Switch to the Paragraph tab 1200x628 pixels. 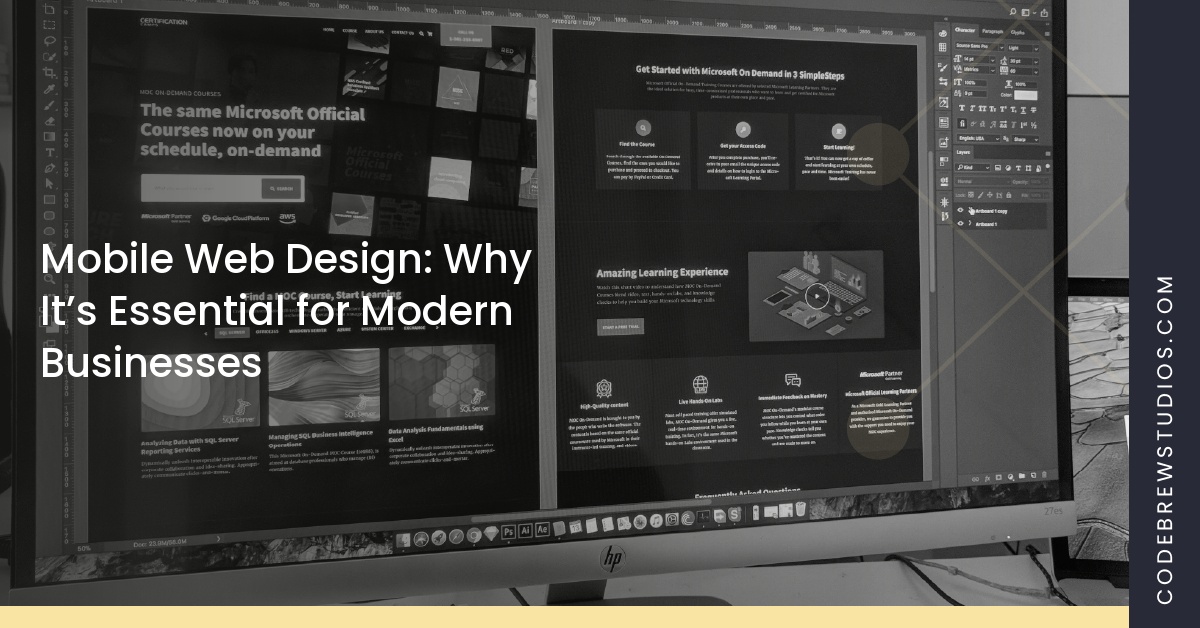[990, 31]
